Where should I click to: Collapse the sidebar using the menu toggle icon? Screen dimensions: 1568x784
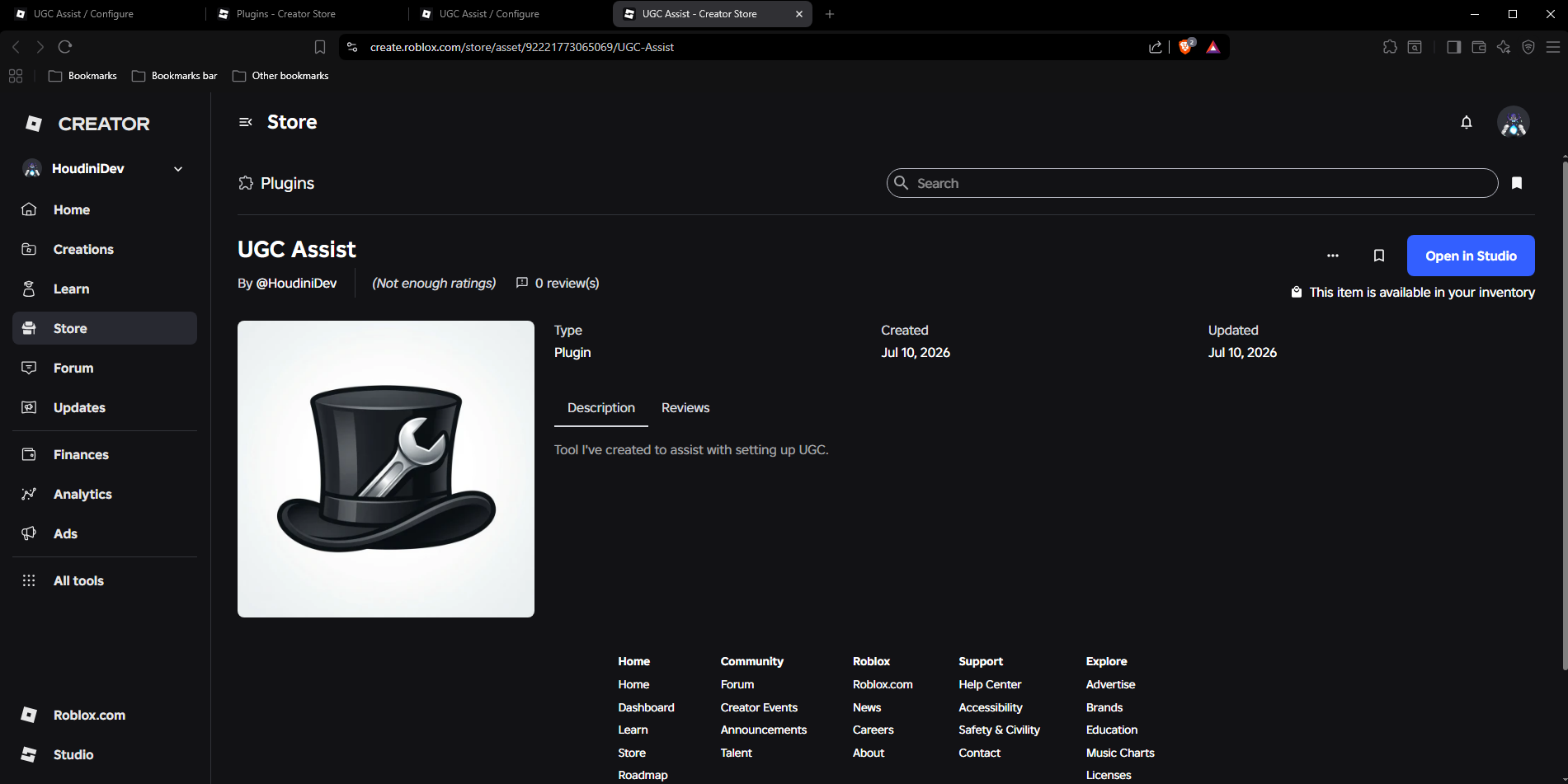tap(245, 122)
